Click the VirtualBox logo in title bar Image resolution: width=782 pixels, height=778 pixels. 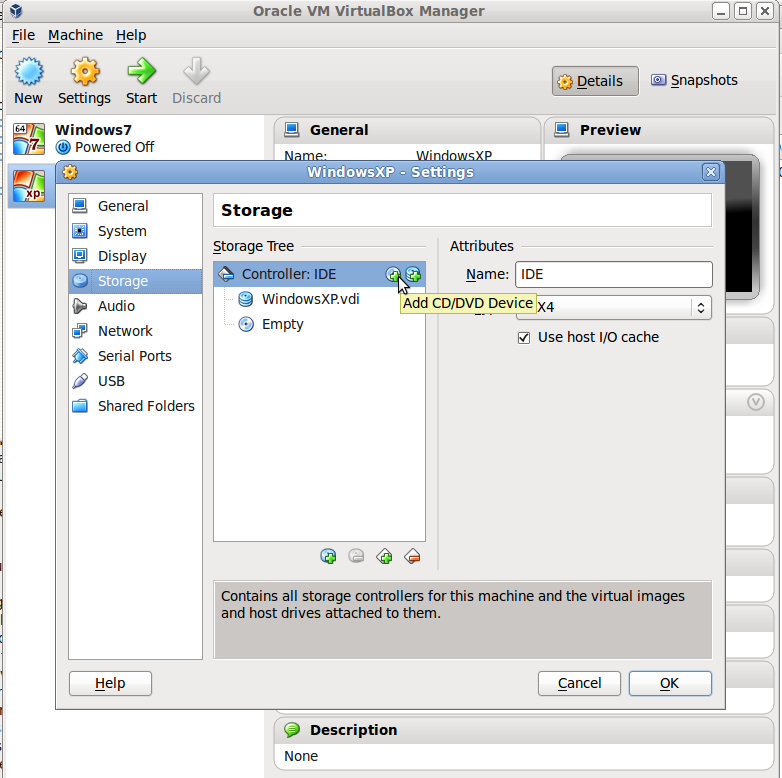click(15, 10)
